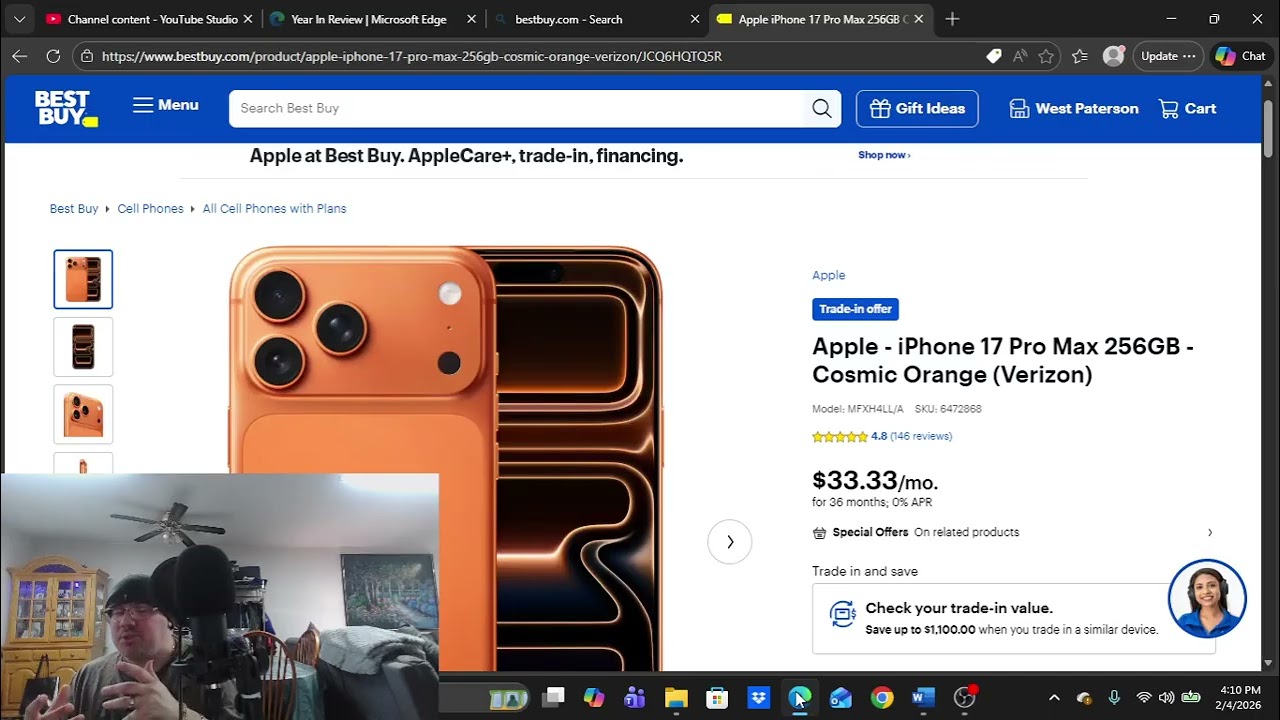The image size is (1280, 720).
Task: Open Read aloud in the address bar
Action: (1020, 56)
